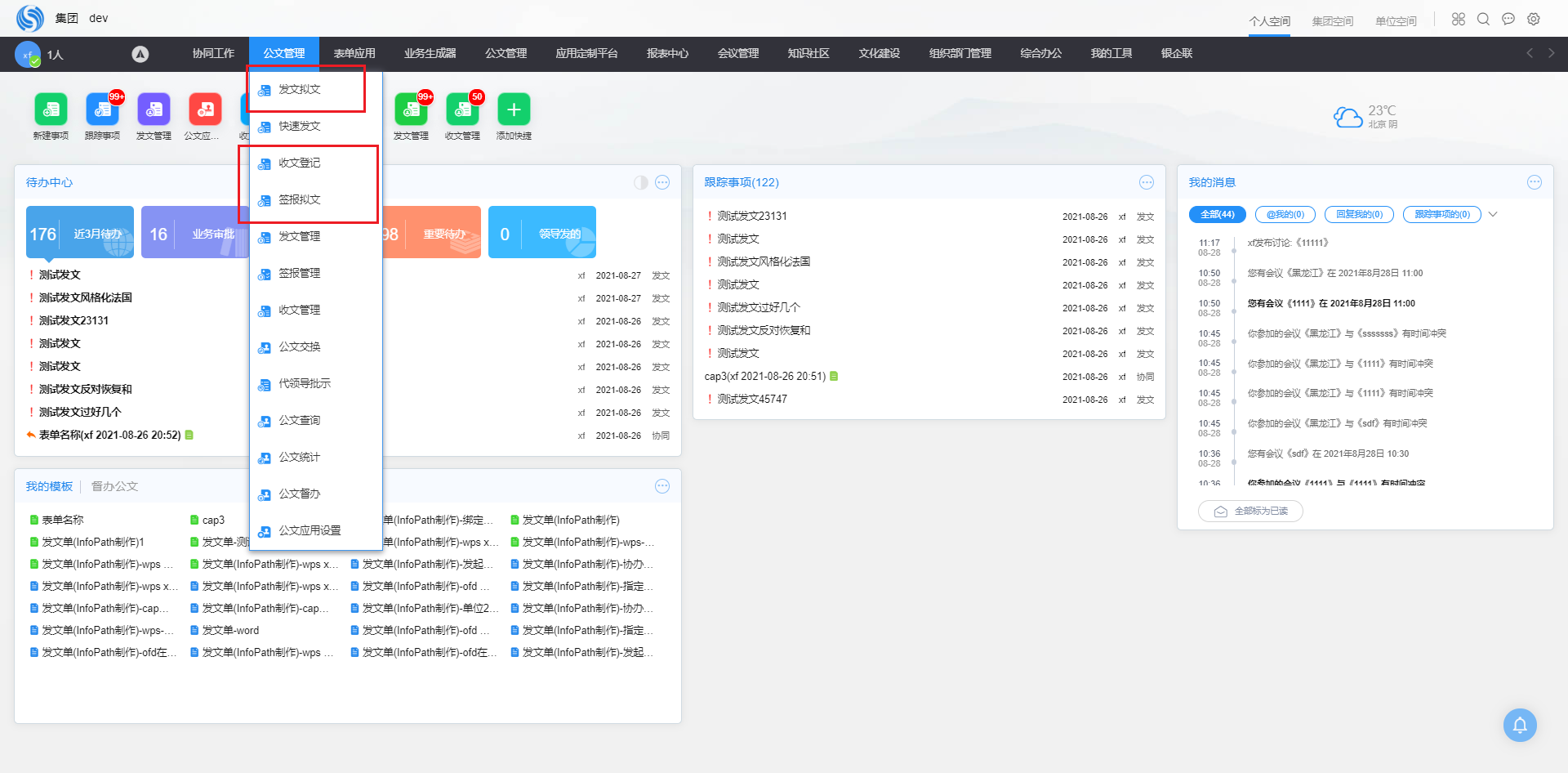Open the 跟踪事项 panel more-options menu
1568x773 pixels.
[x=1147, y=182]
